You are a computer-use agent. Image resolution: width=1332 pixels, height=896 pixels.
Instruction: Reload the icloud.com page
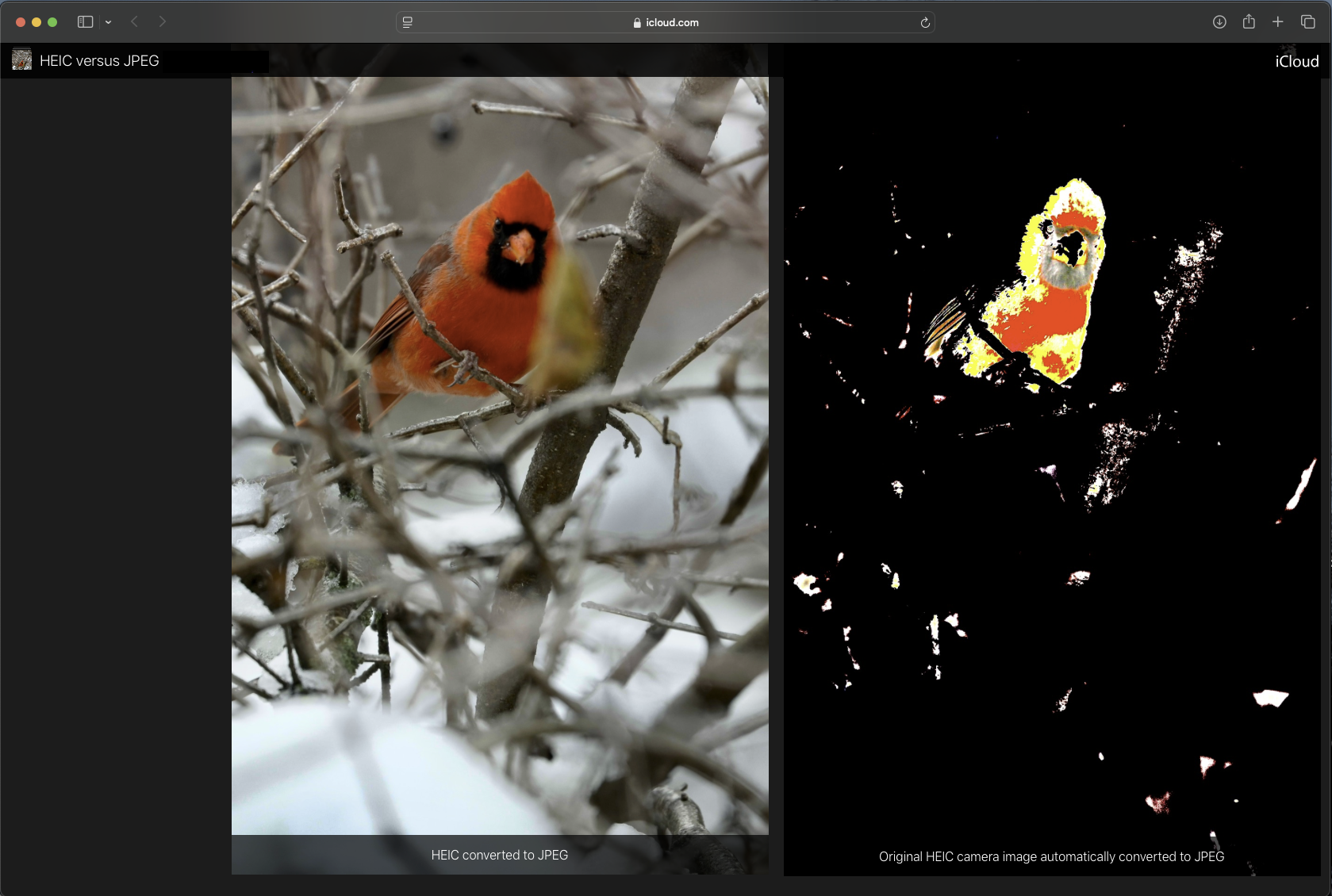click(925, 22)
